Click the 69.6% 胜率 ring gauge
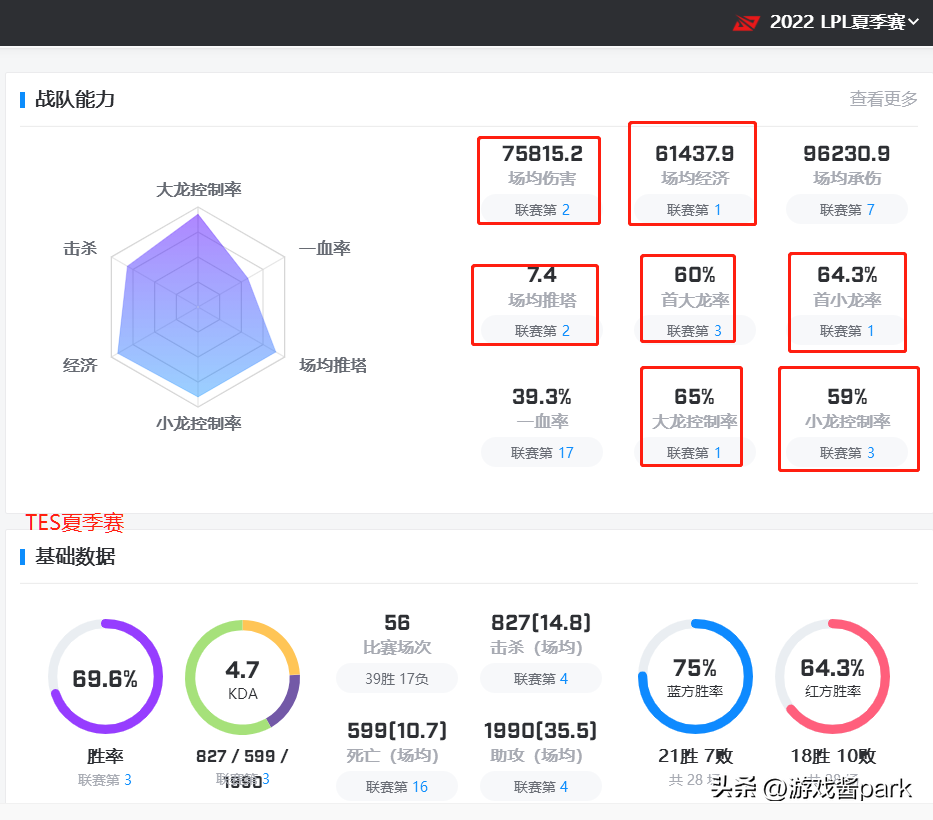This screenshot has width=933, height=820. pyautogui.click(x=105, y=677)
